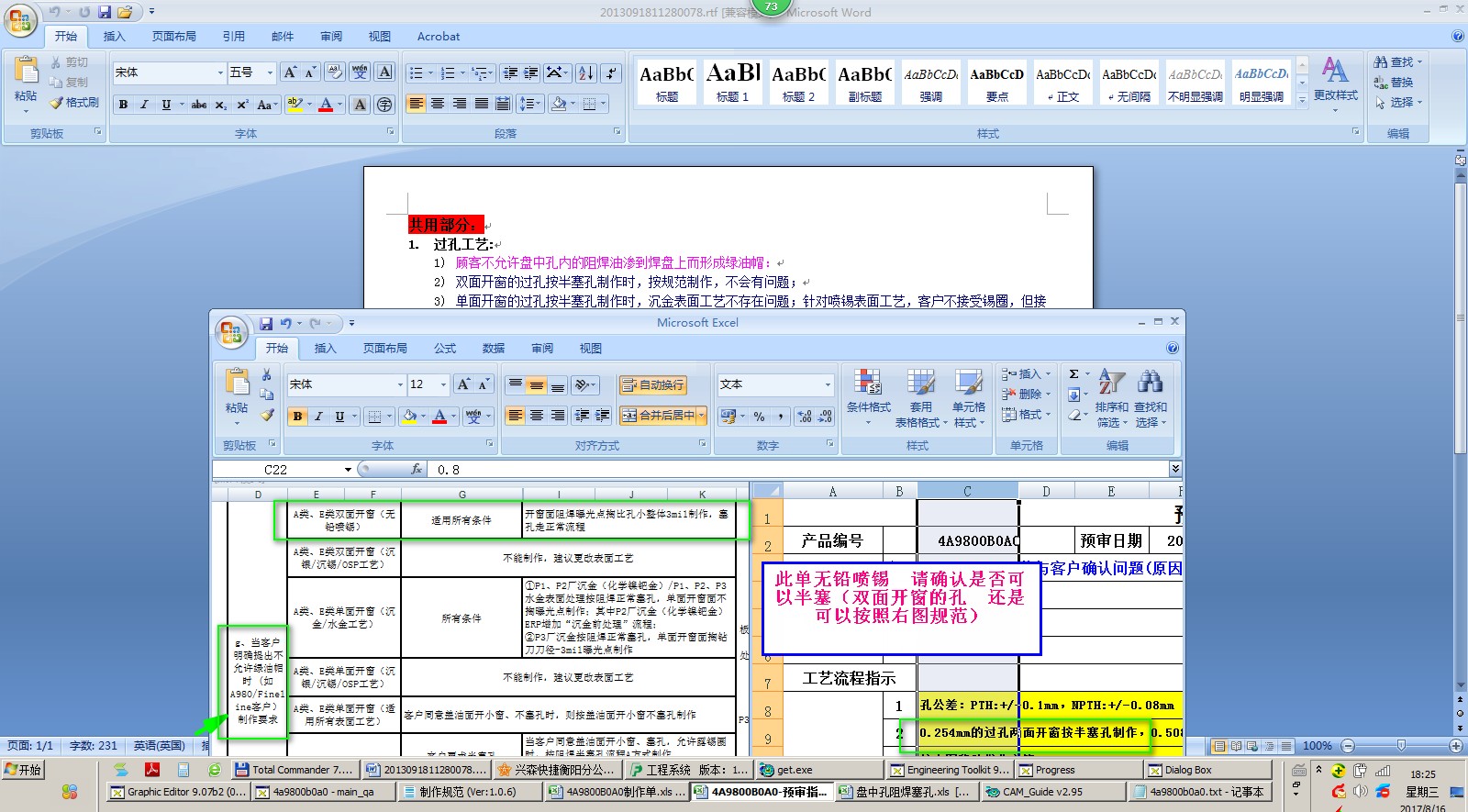Open the Excel Name Box dropdown arrow
The height and width of the screenshot is (812, 1468).
tap(348, 469)
